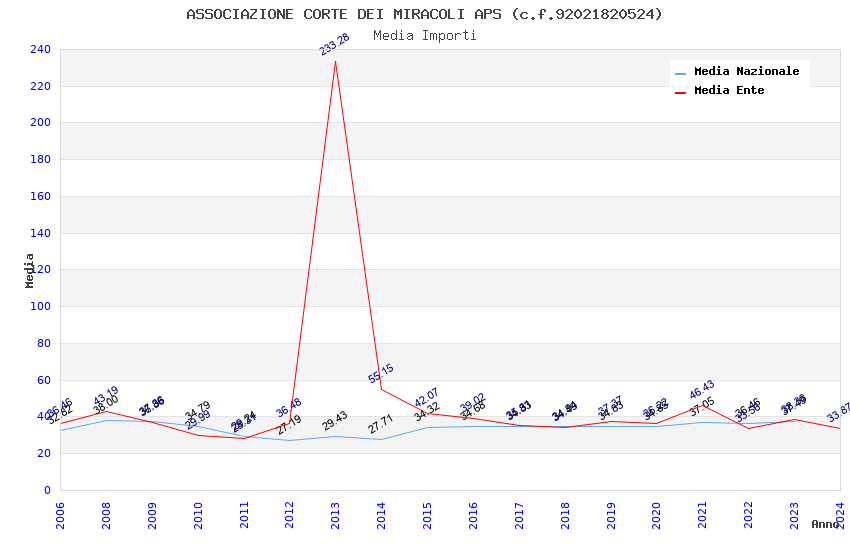Image resolution: width=850 pixels, height=550 pixels.
Task: Click the 2015 year axis label
Action: click(x=427, y=515)
